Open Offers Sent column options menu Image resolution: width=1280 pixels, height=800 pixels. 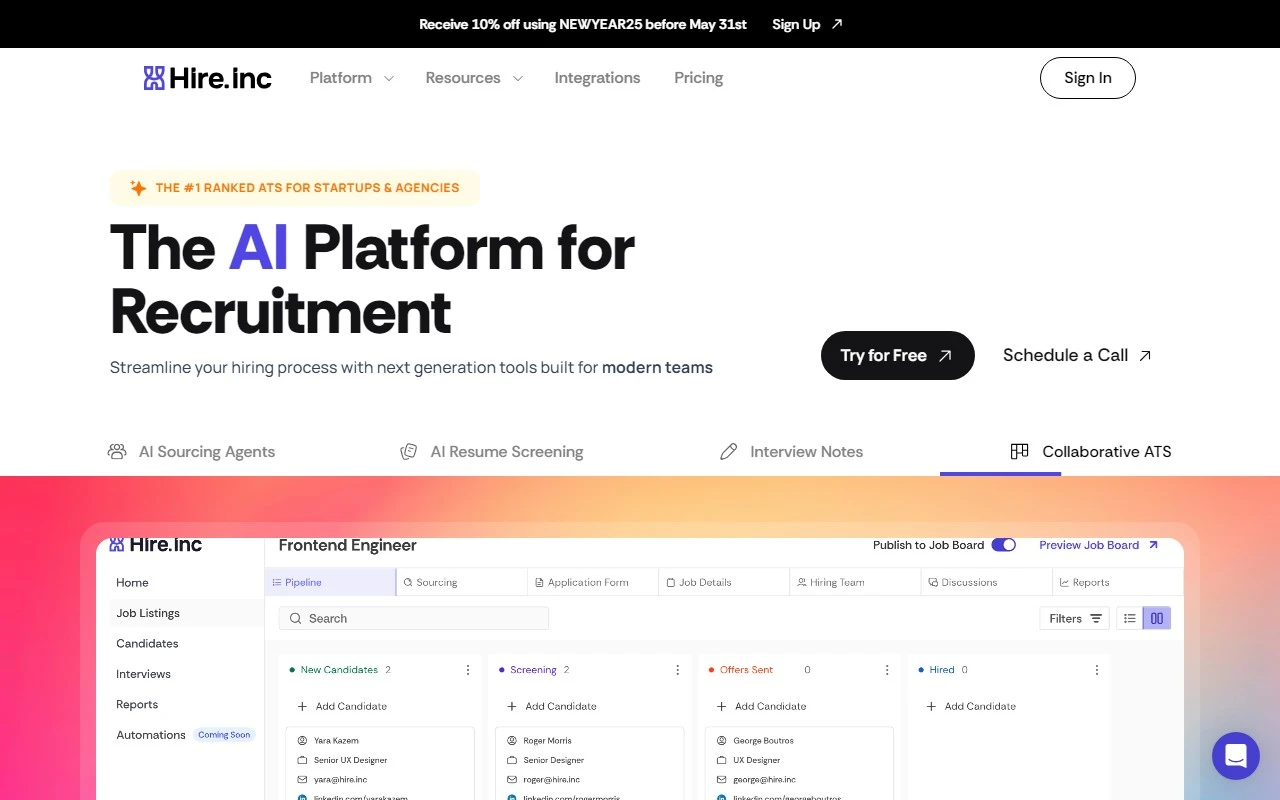[887, 670]
